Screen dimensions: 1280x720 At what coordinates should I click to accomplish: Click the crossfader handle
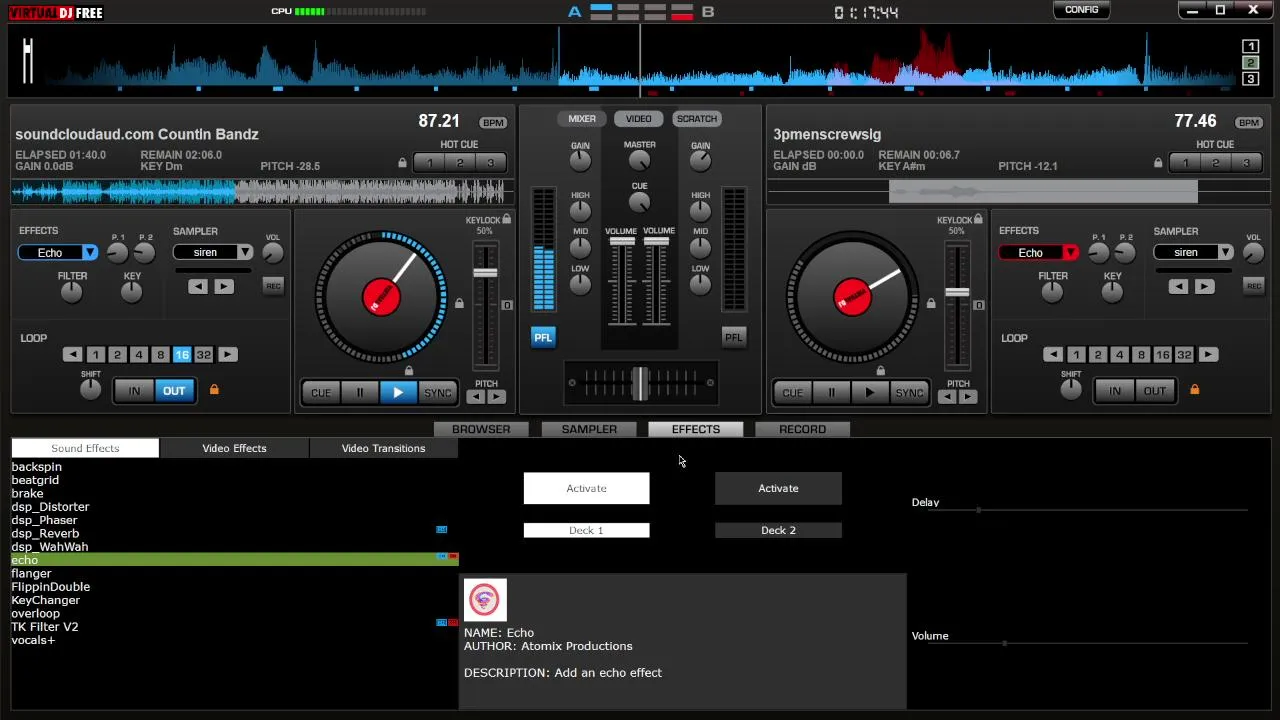click(639, 383)
